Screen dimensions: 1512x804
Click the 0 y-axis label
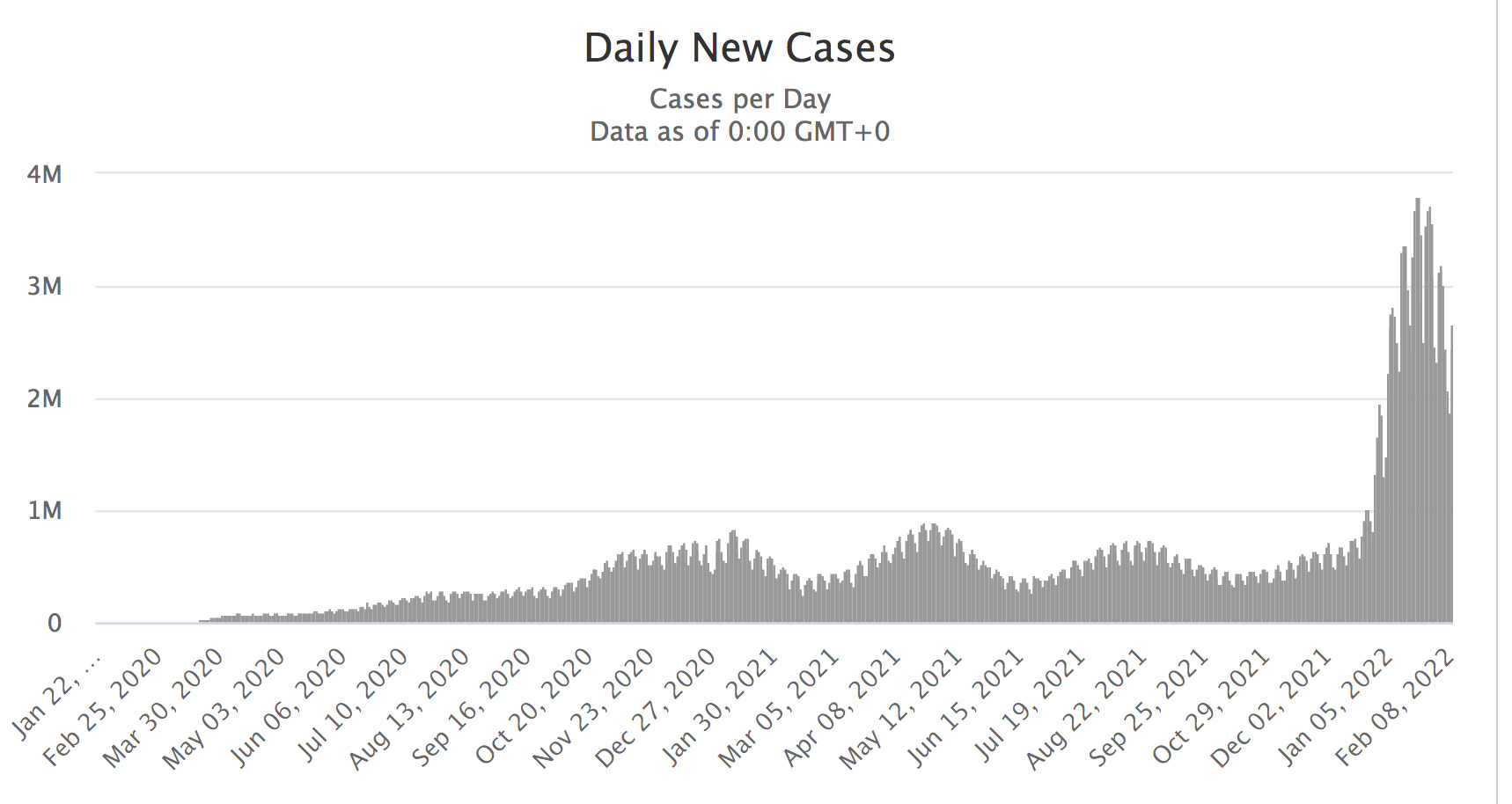(55, 624)
